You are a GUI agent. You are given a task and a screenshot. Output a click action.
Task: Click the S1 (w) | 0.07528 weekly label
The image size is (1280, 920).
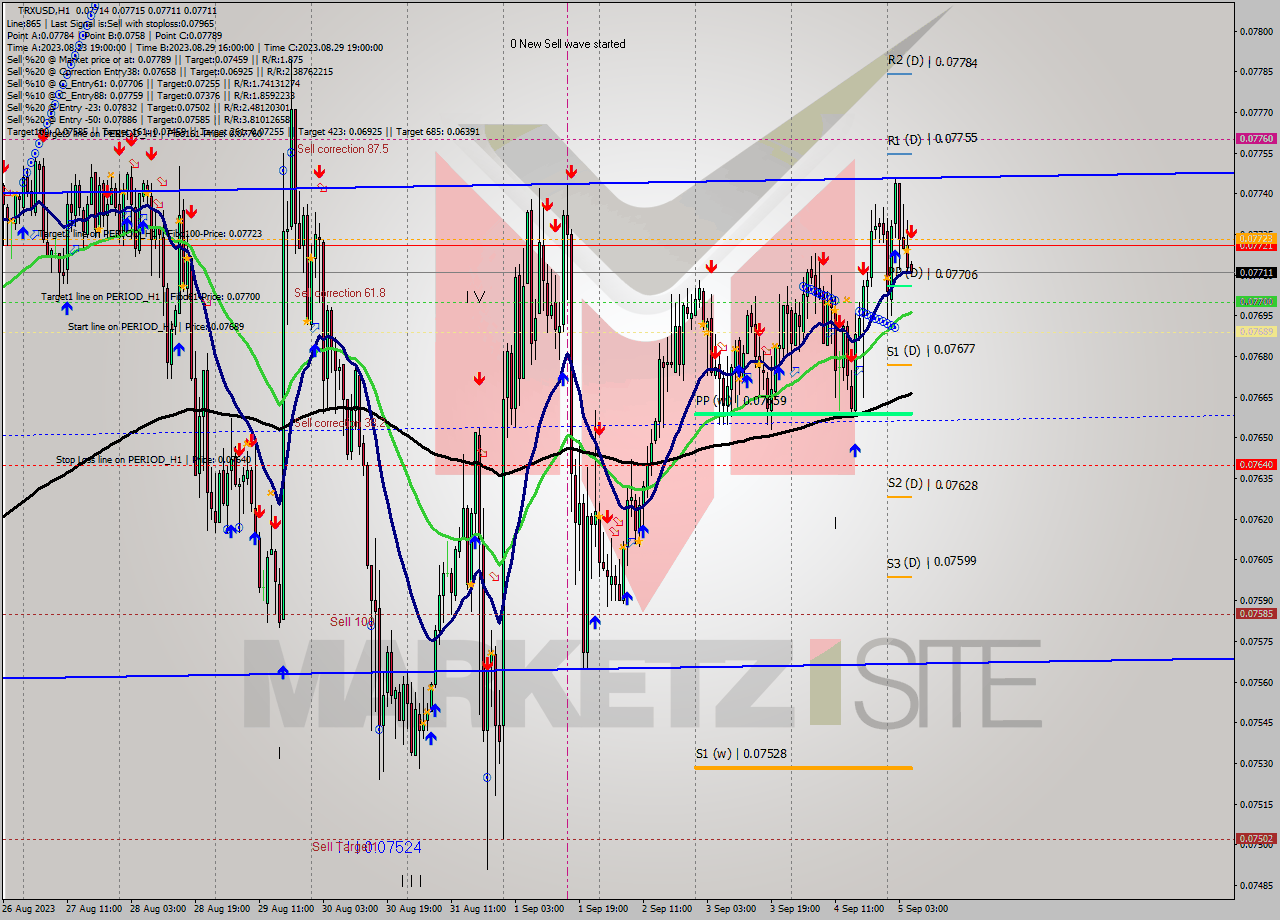tap(741, 754)
